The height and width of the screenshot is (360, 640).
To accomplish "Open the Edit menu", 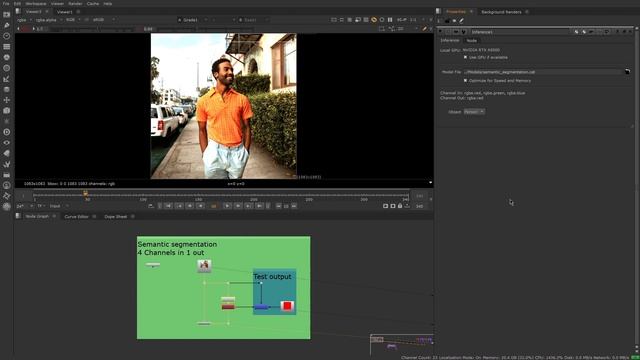I will (x=17, y=3).
